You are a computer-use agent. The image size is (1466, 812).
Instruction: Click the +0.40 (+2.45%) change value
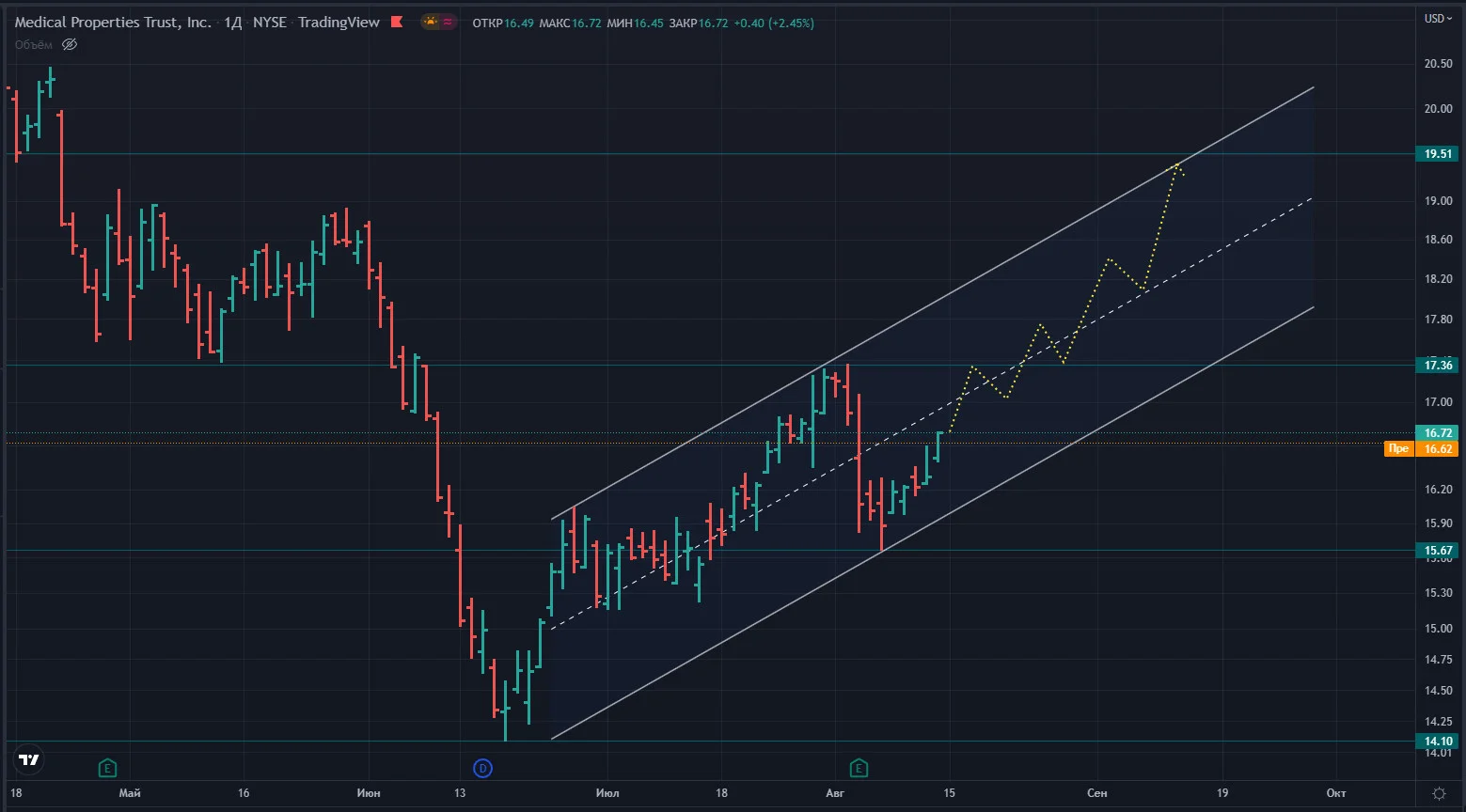click(775, 23)
